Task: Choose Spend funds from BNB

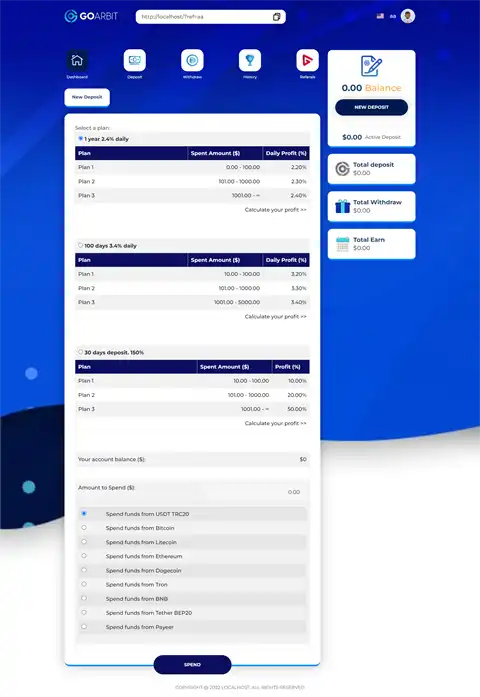Action: (84, 598)
